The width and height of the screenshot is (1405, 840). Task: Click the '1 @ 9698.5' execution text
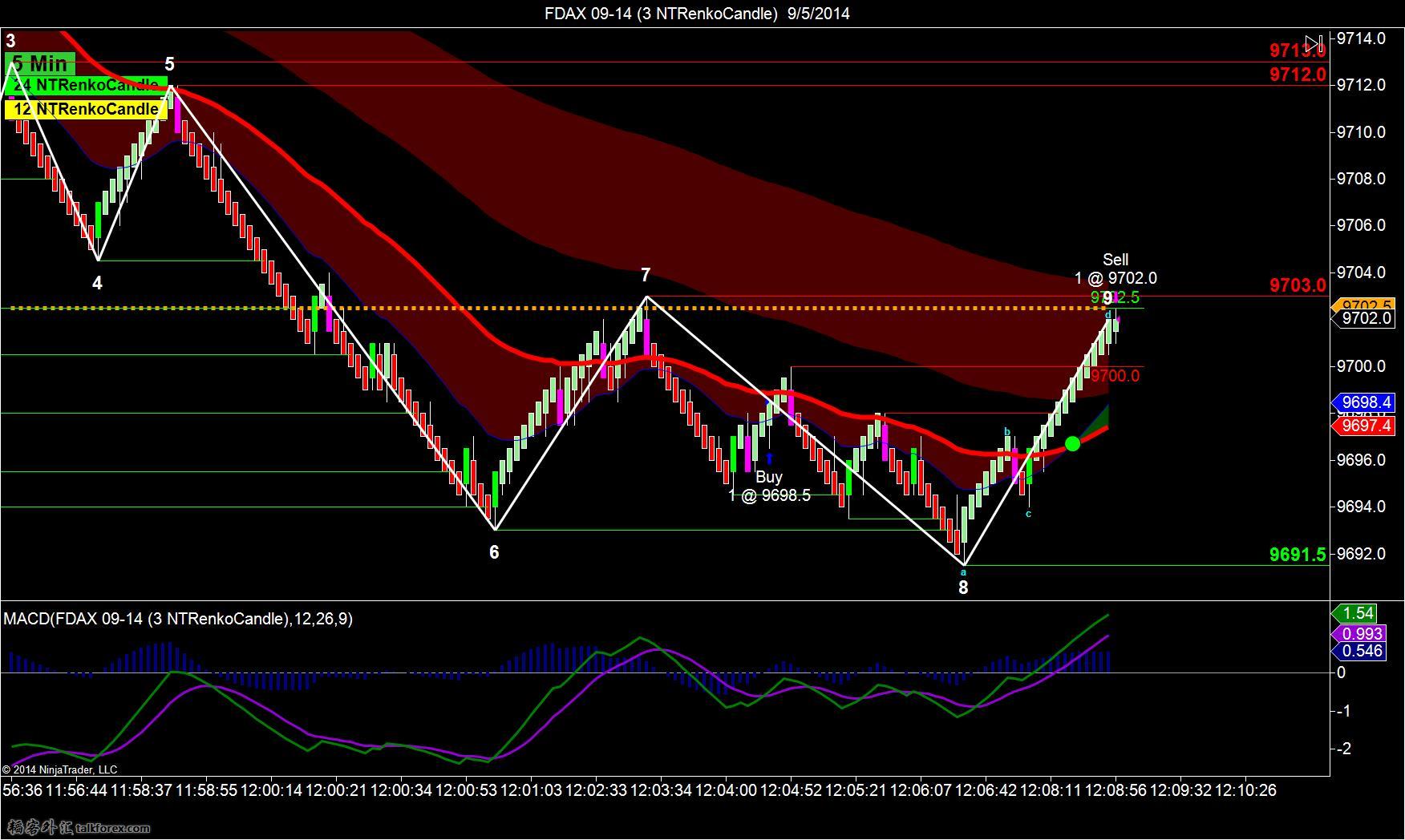[769, 495]
